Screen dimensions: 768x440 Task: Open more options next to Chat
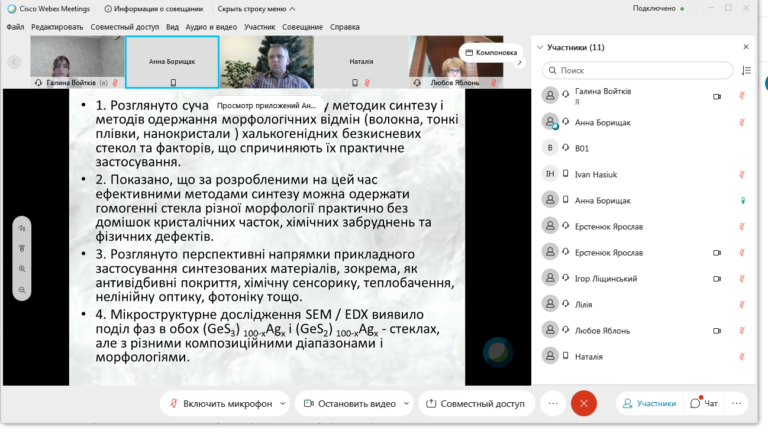click(x=737, y=403)
